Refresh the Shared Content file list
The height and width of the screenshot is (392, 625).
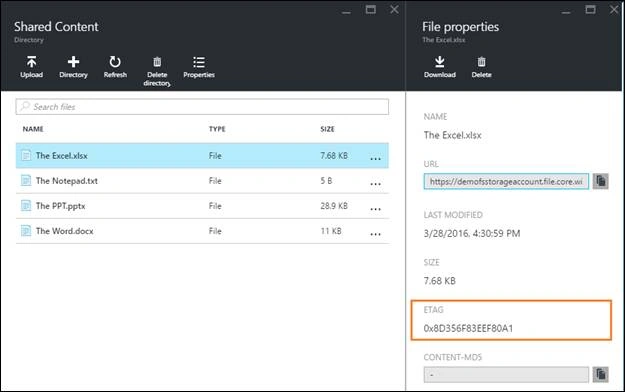115,62
